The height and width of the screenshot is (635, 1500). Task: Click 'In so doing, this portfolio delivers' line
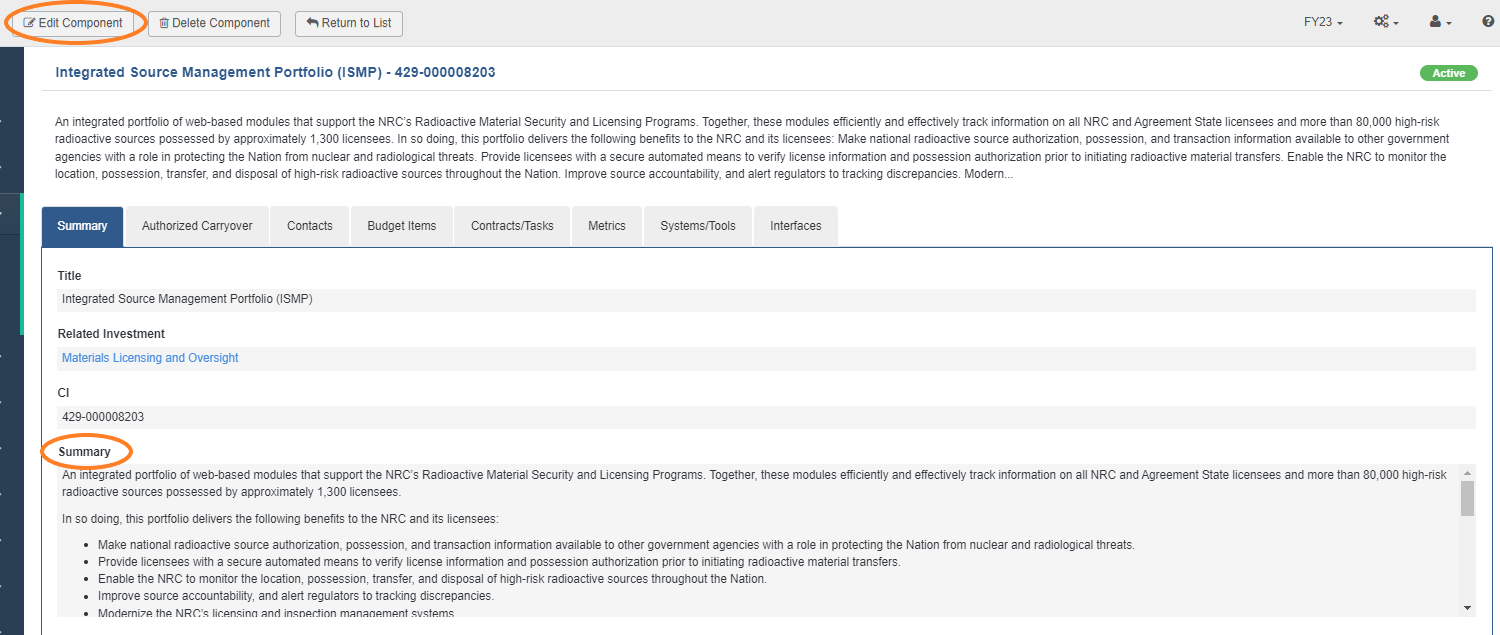click(x=280, y=519)
